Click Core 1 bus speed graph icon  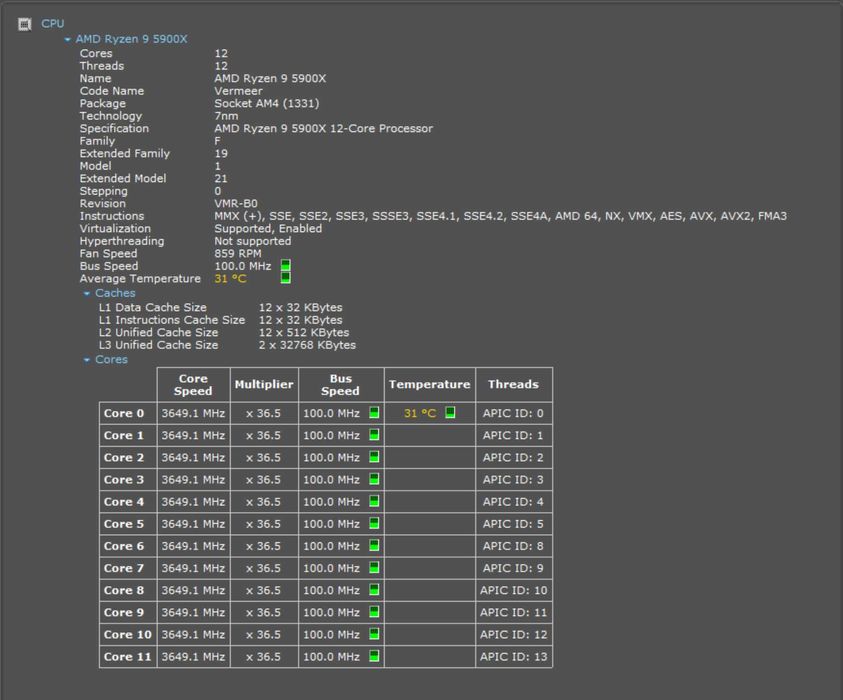pyautogui.click(x=374, y=434)
